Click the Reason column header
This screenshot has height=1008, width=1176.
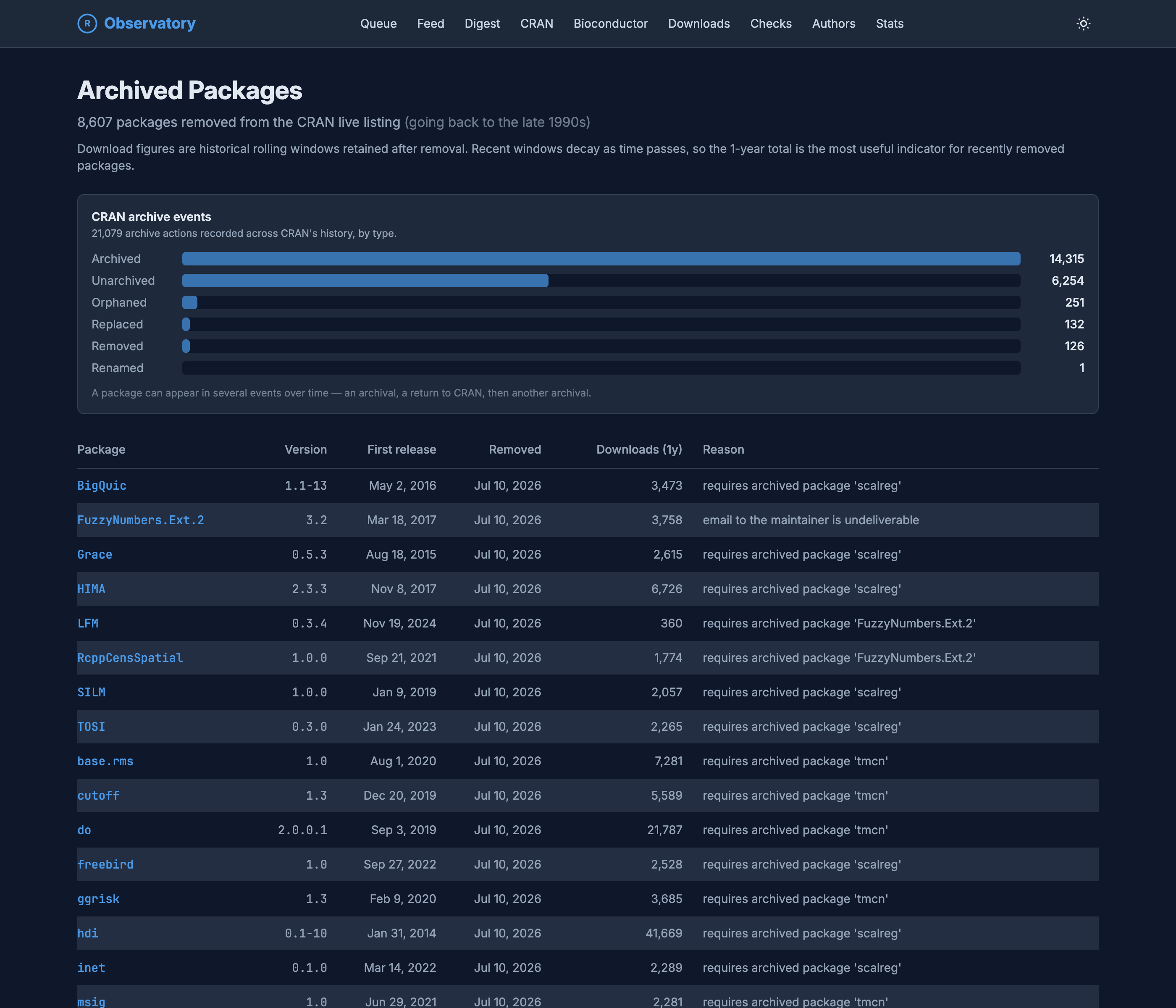(x=723, y=449)
